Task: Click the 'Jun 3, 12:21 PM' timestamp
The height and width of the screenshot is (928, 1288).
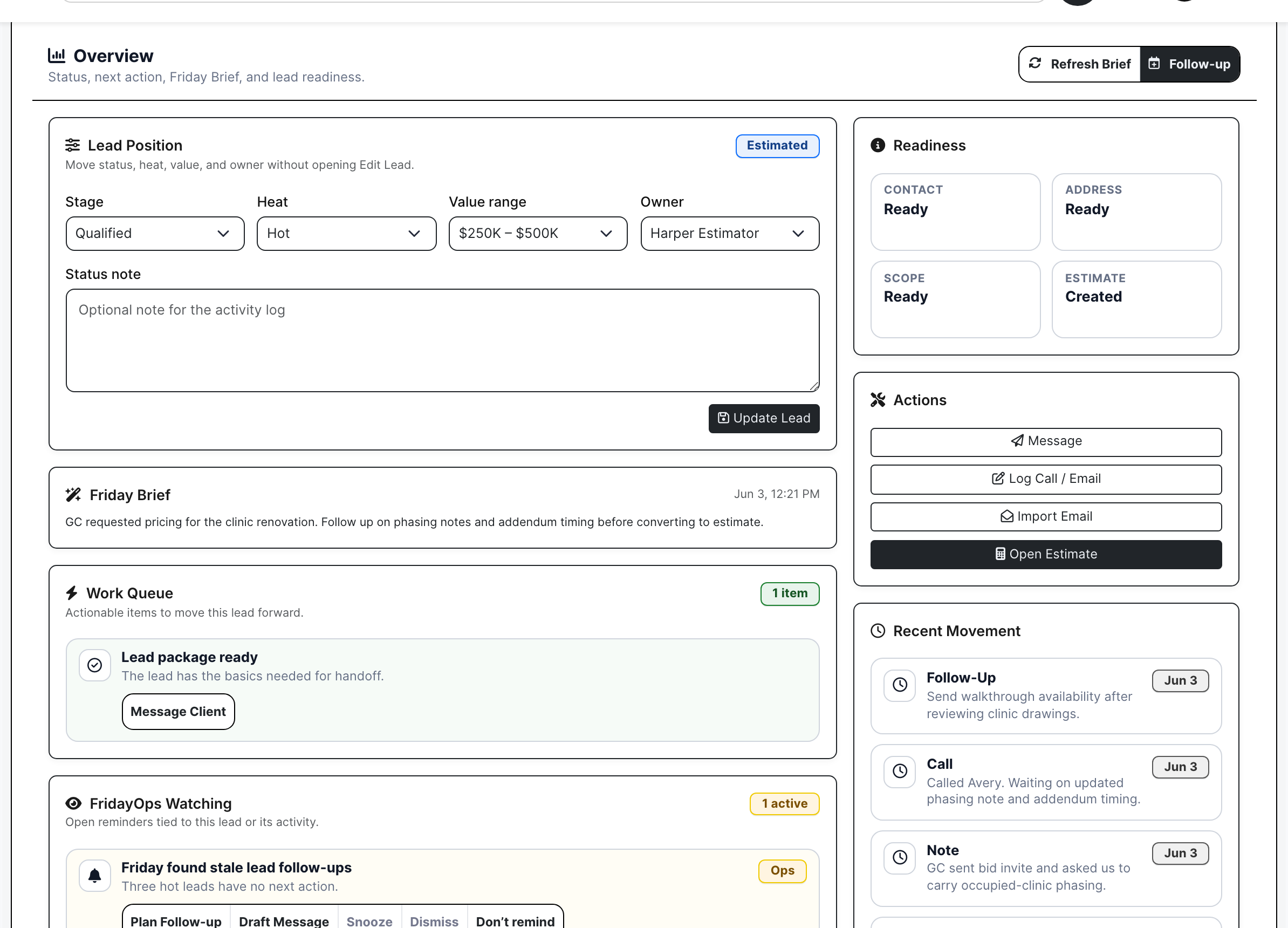Action: [776, 494]
